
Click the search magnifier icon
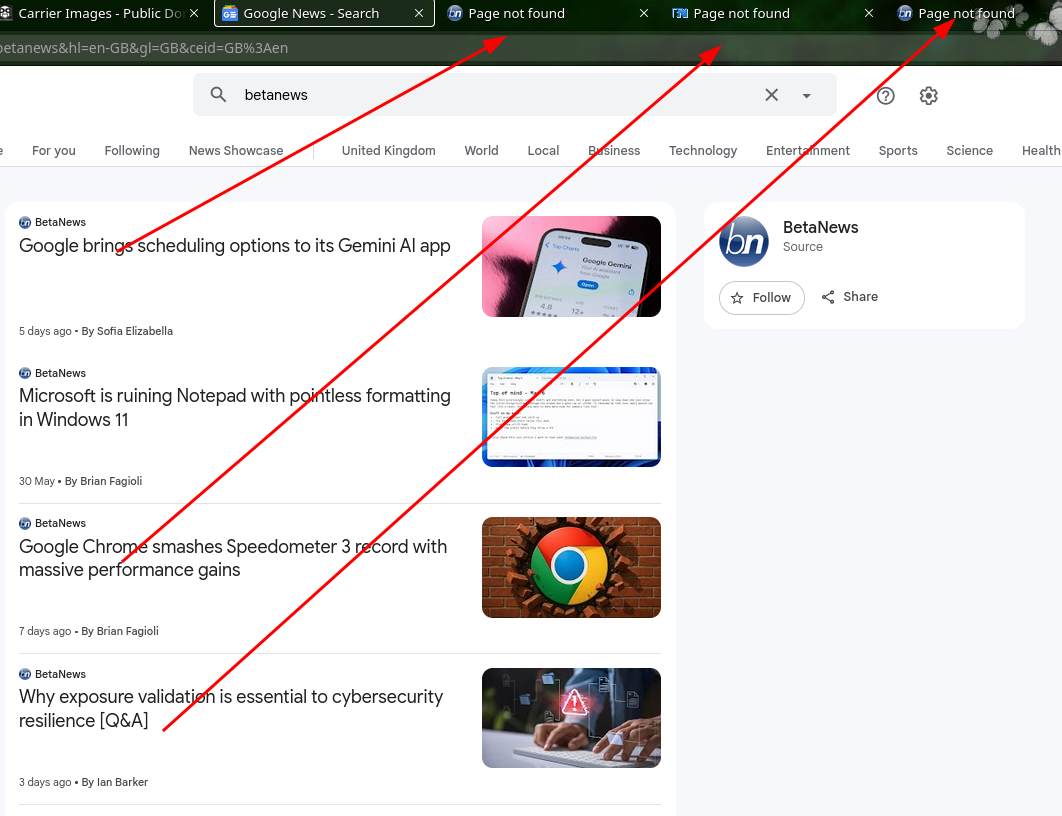[218, 95]
